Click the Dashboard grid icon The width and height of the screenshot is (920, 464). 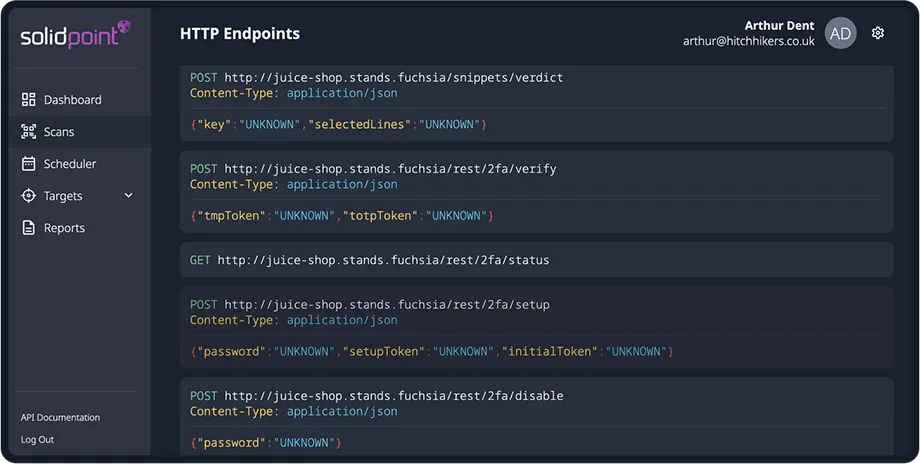pyautogui.click(x=28, y=100)
